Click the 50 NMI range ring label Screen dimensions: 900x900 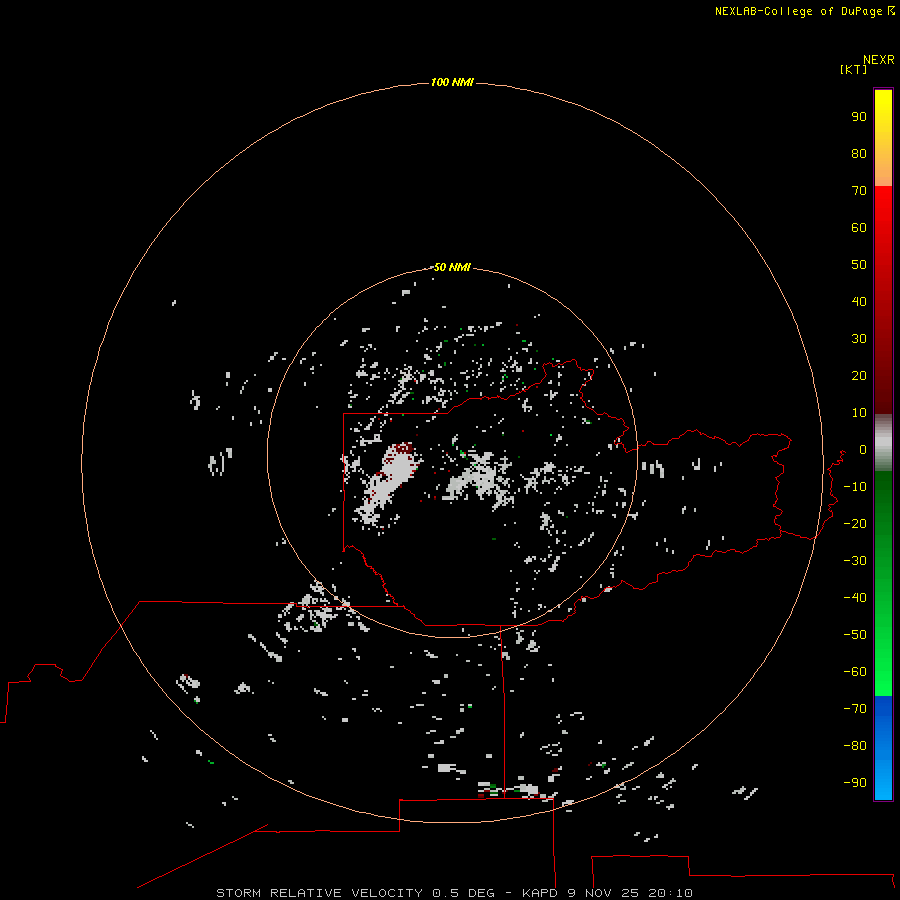click(x=452, y=267)
